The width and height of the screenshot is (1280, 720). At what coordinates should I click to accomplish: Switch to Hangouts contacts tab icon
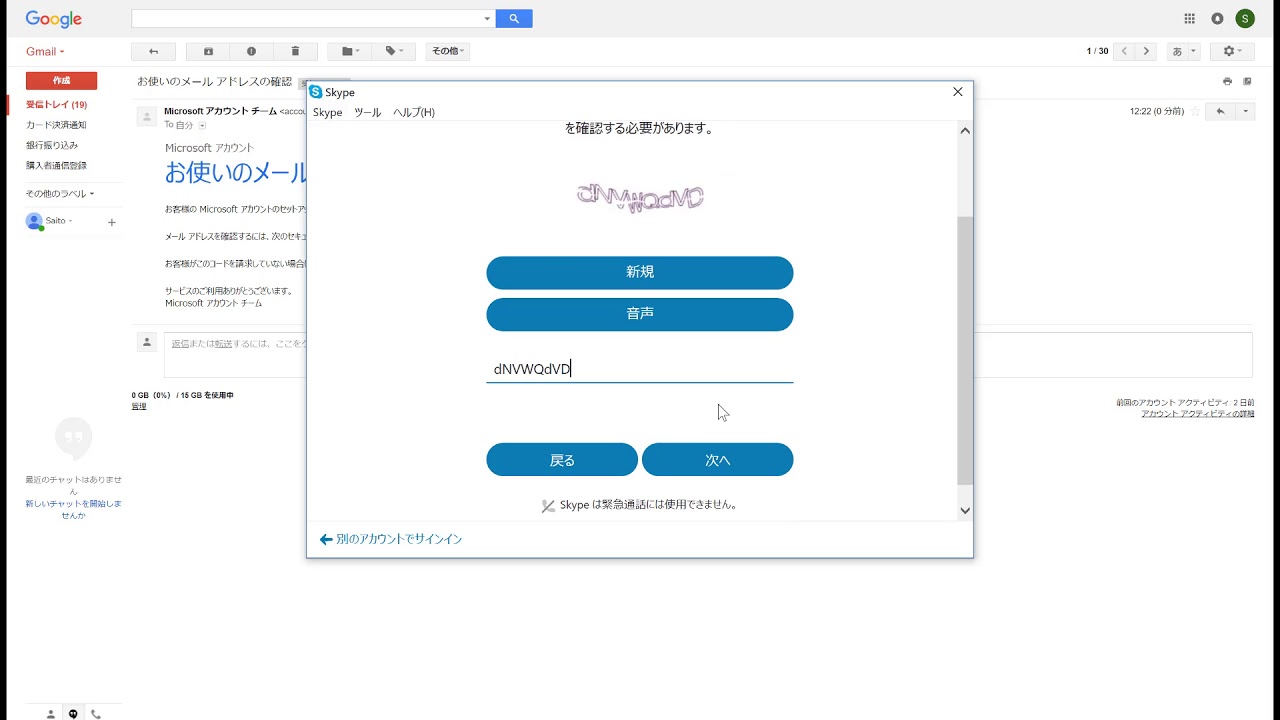pyautogui.click(x=51, y=714)
